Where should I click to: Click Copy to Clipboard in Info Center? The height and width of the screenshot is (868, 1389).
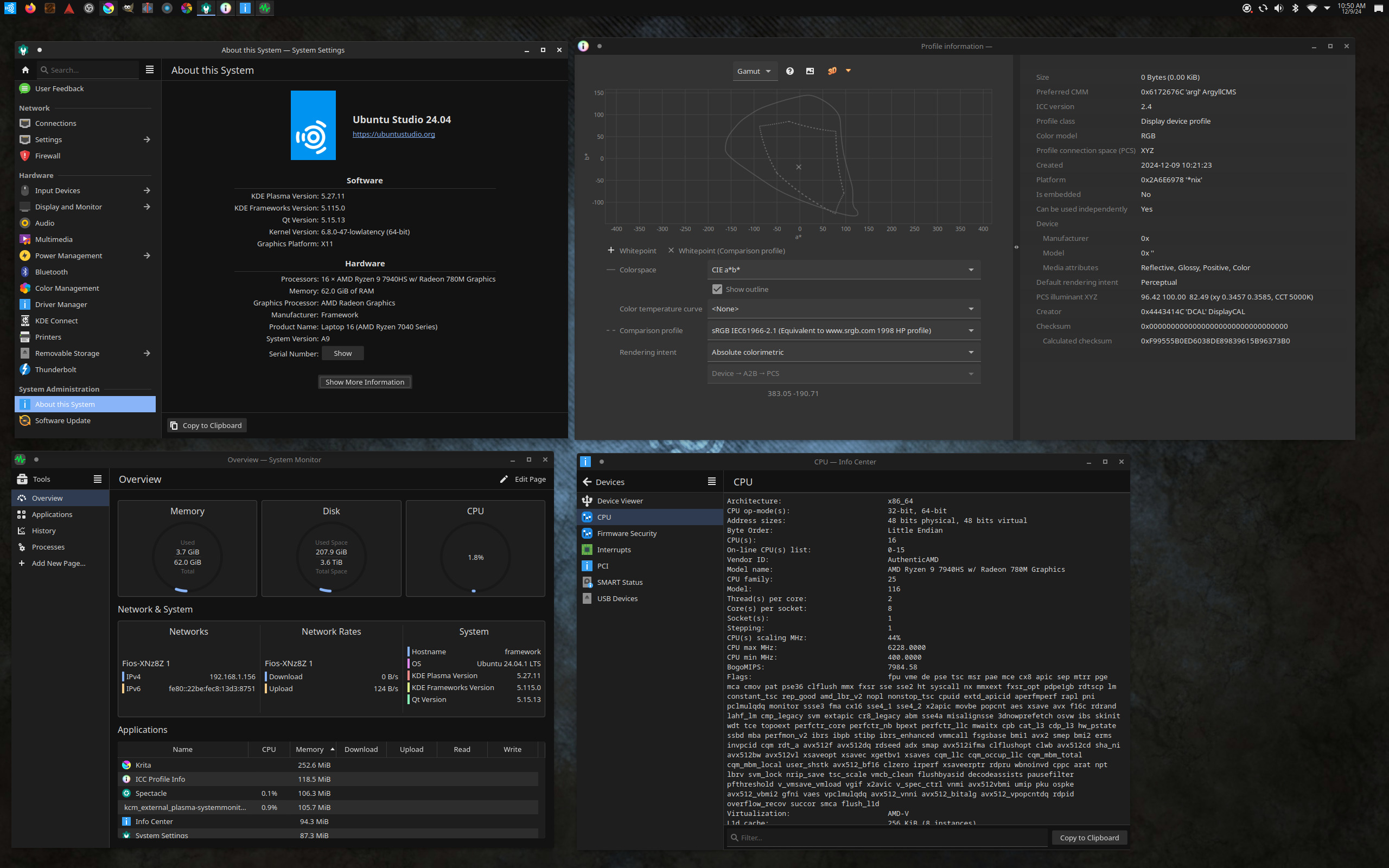click(1089, 838)
